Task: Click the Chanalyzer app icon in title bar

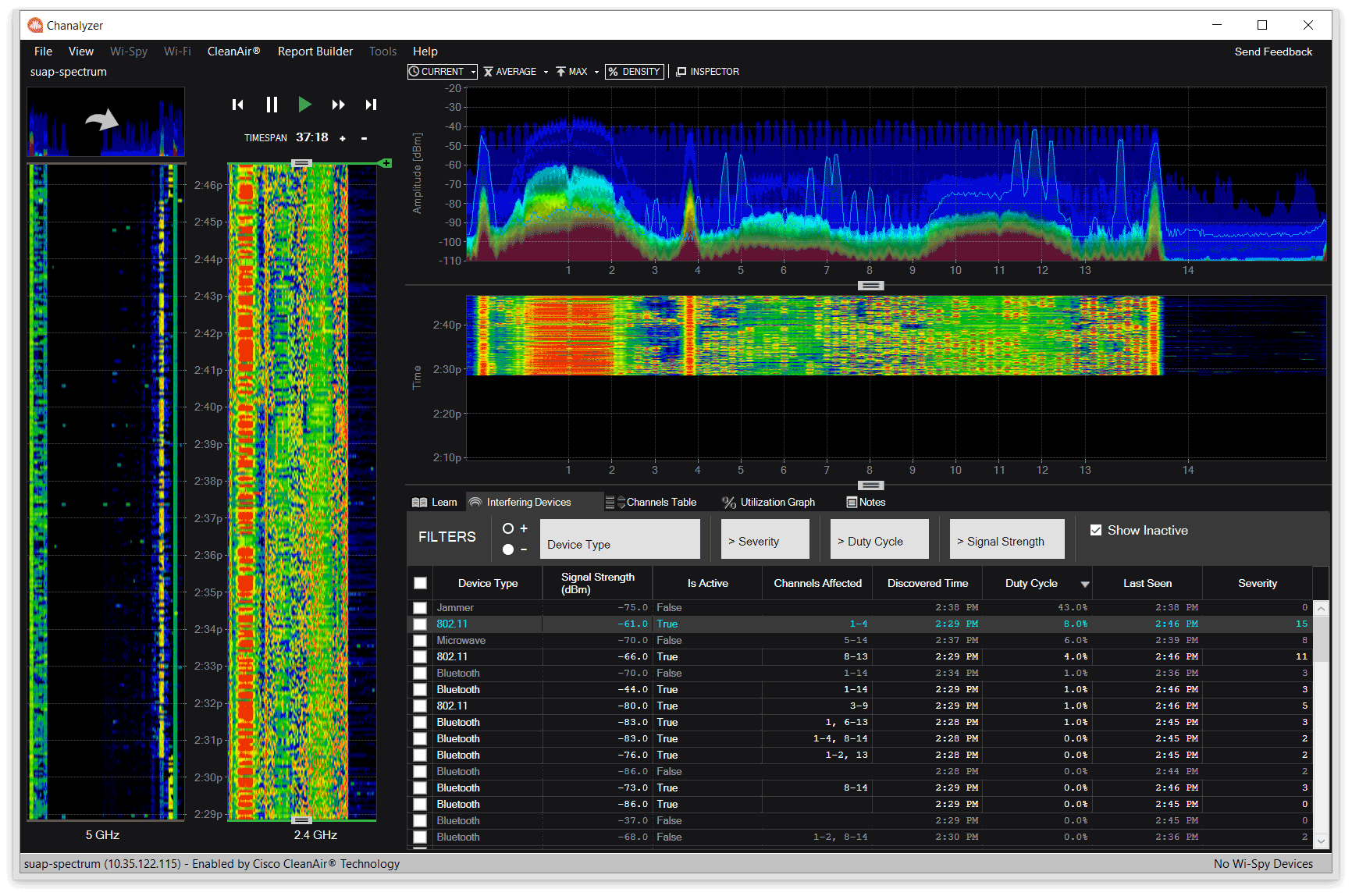Action: (x=35, y=25)
